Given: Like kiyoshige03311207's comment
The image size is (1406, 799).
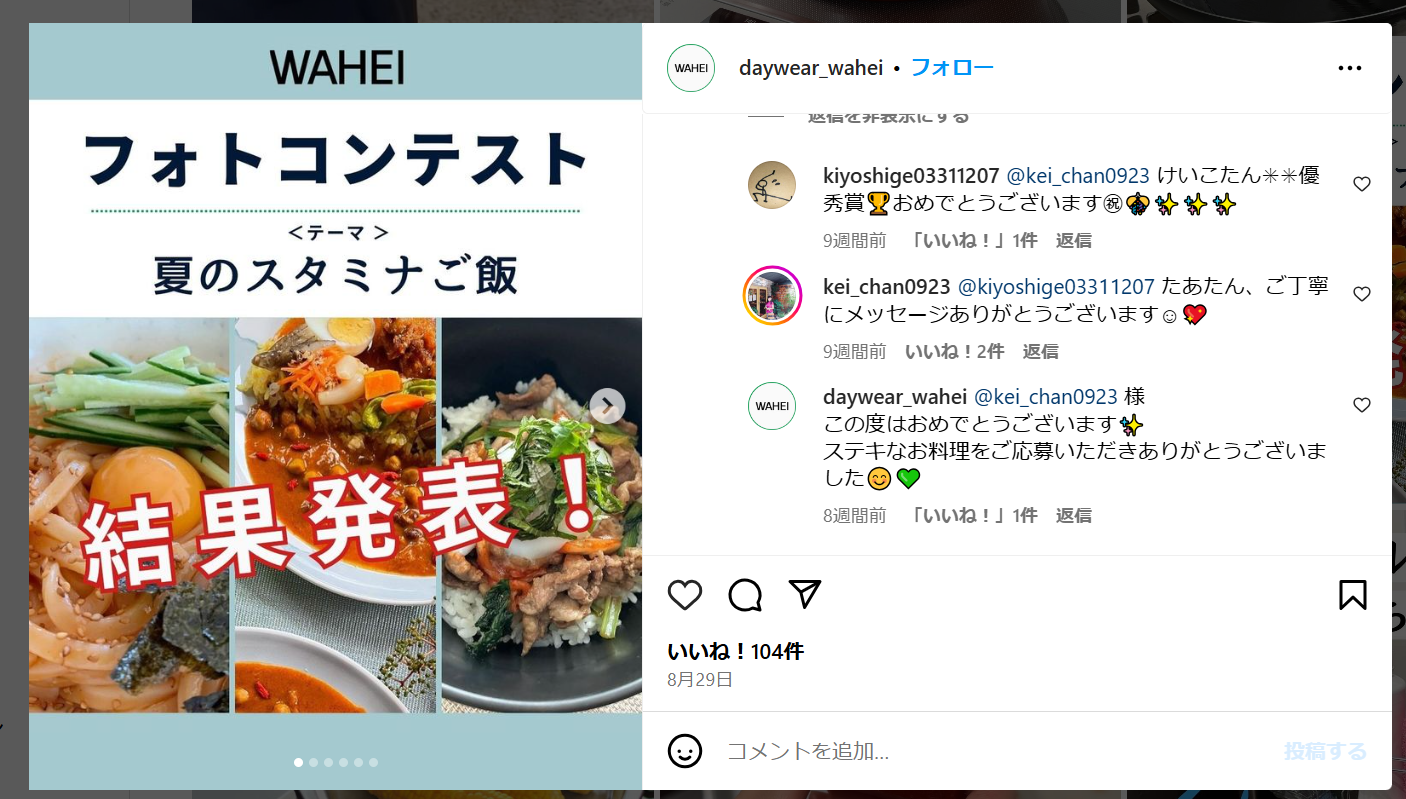Looking at the screenshot, I should pyautogui.click(x=1361, y=184).
